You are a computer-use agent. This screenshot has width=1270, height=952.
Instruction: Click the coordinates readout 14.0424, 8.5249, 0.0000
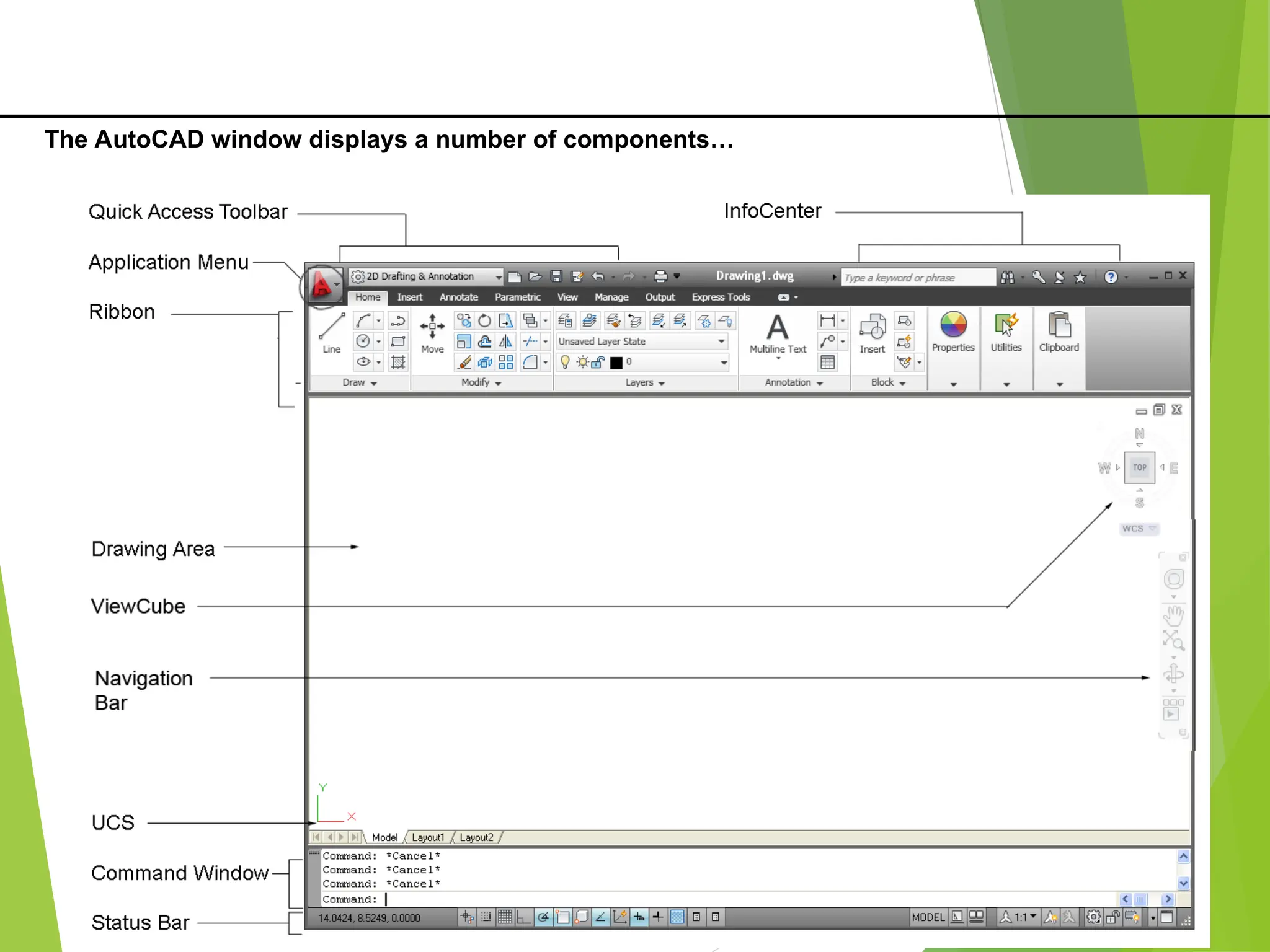pos(370,918)
